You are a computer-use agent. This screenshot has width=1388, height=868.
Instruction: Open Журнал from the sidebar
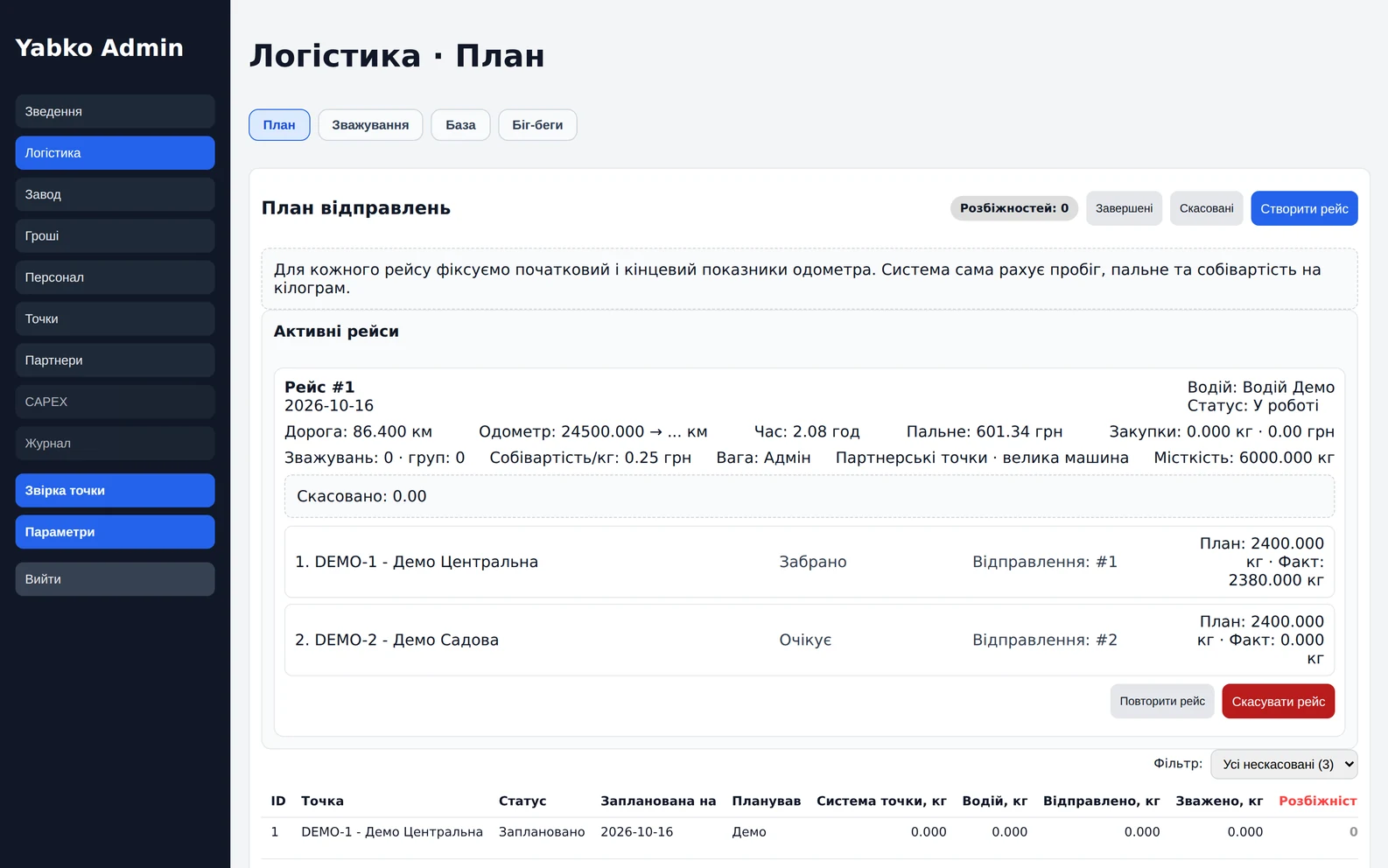115,444
